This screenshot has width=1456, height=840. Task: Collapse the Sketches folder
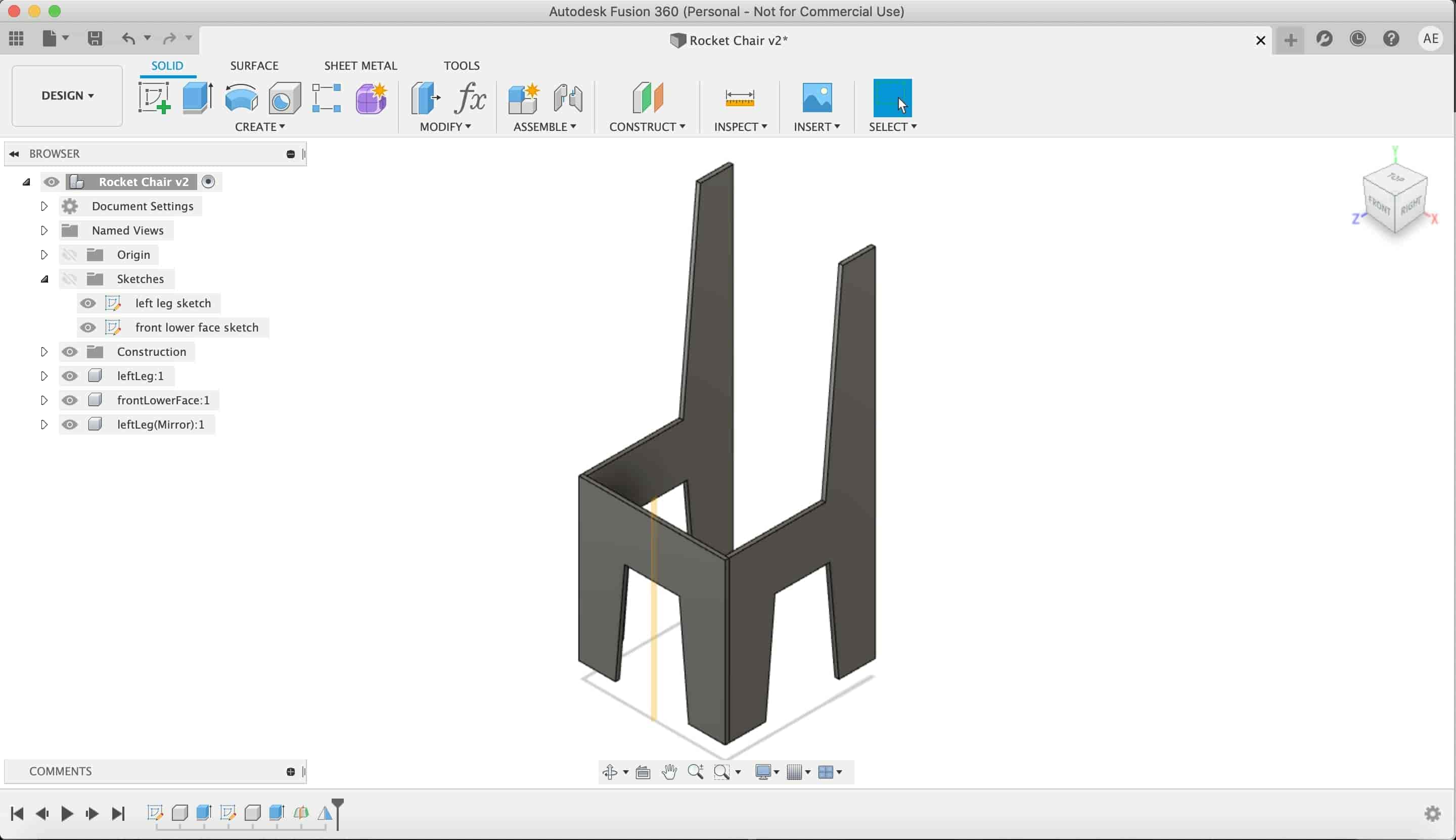coord(44,279)
